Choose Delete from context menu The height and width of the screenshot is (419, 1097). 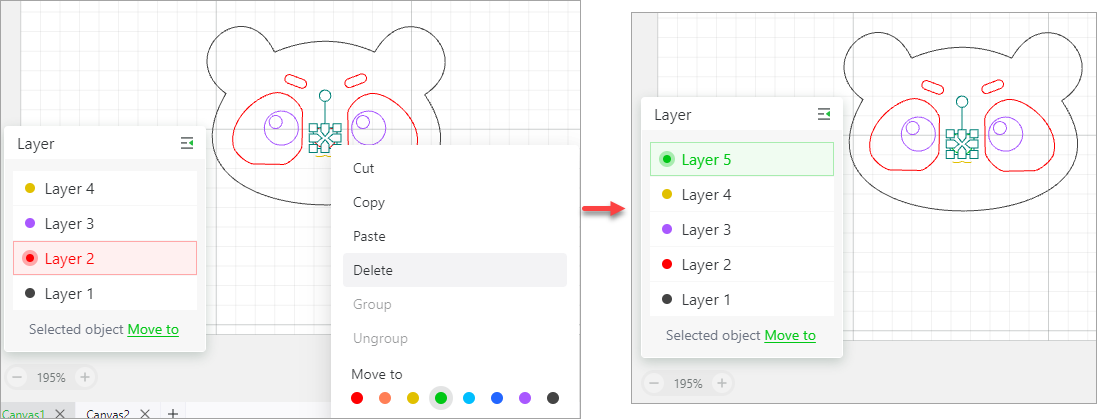(x=455, y=270)
